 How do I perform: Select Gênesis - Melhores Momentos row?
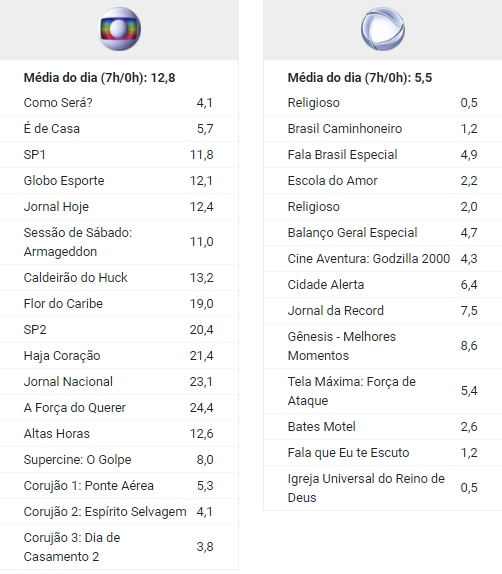tap(383, 346)
